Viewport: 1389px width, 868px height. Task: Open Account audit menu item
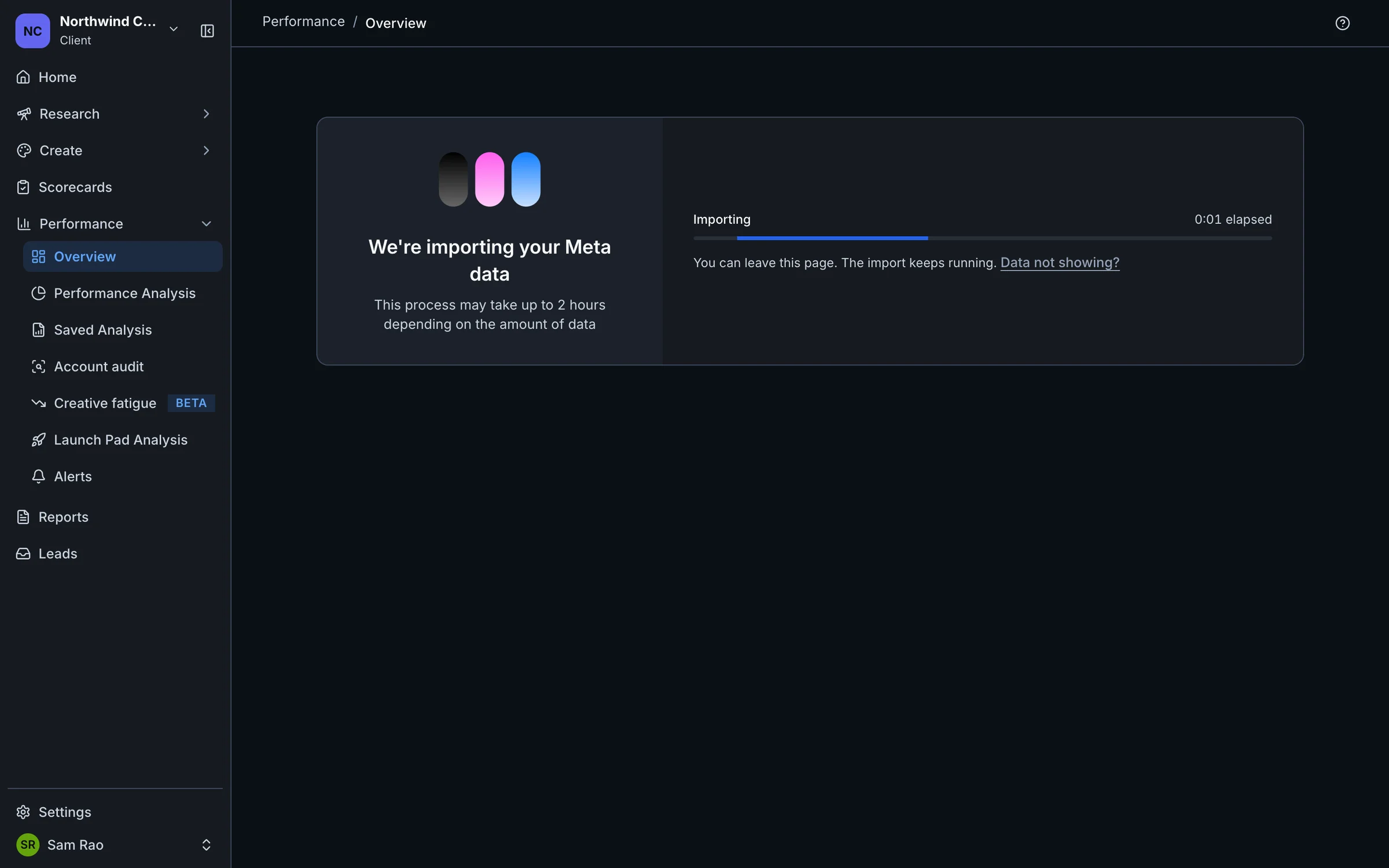pos(122,366)
